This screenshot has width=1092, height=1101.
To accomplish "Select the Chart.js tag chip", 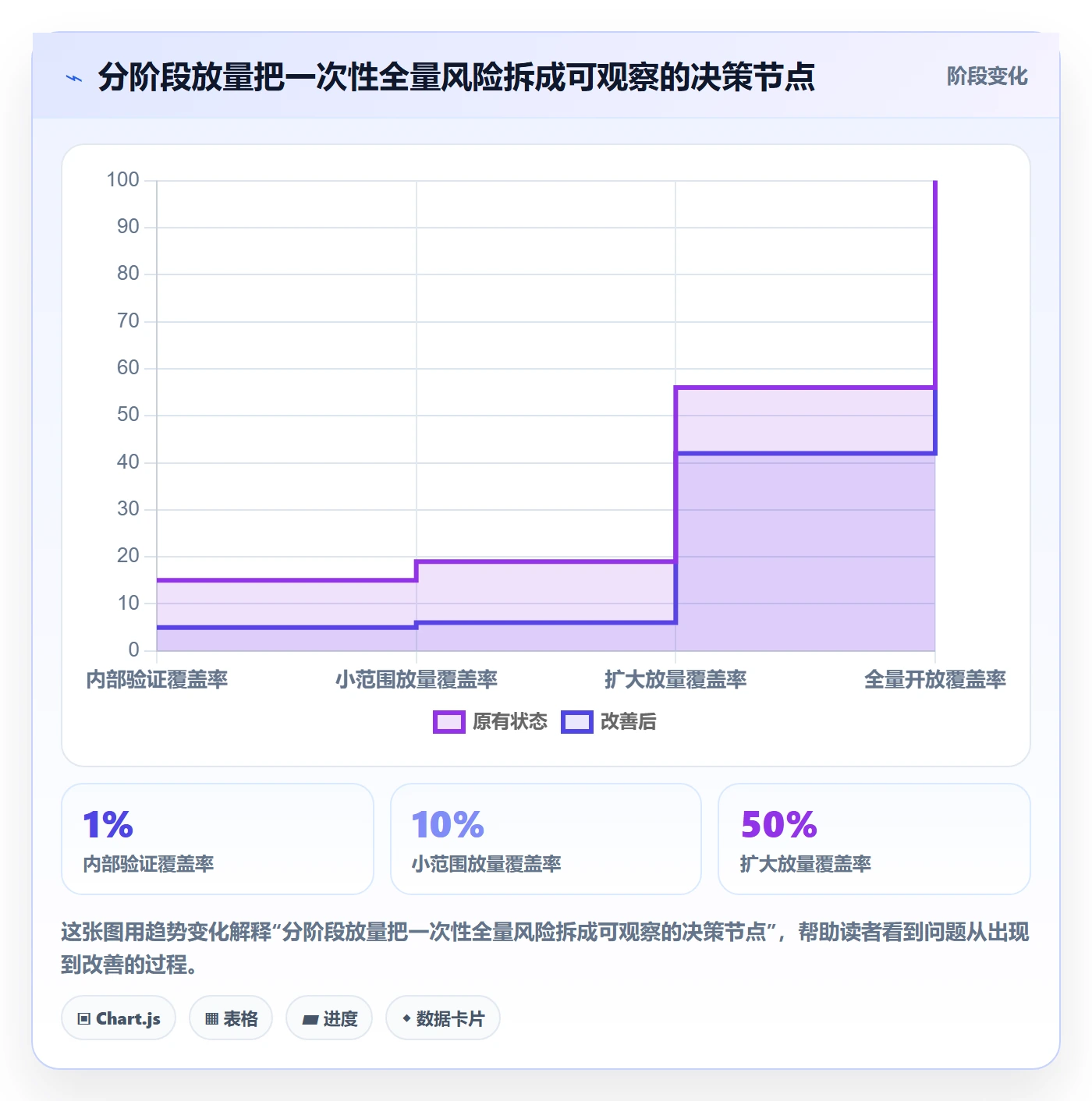I will [x=119, y=1018].
